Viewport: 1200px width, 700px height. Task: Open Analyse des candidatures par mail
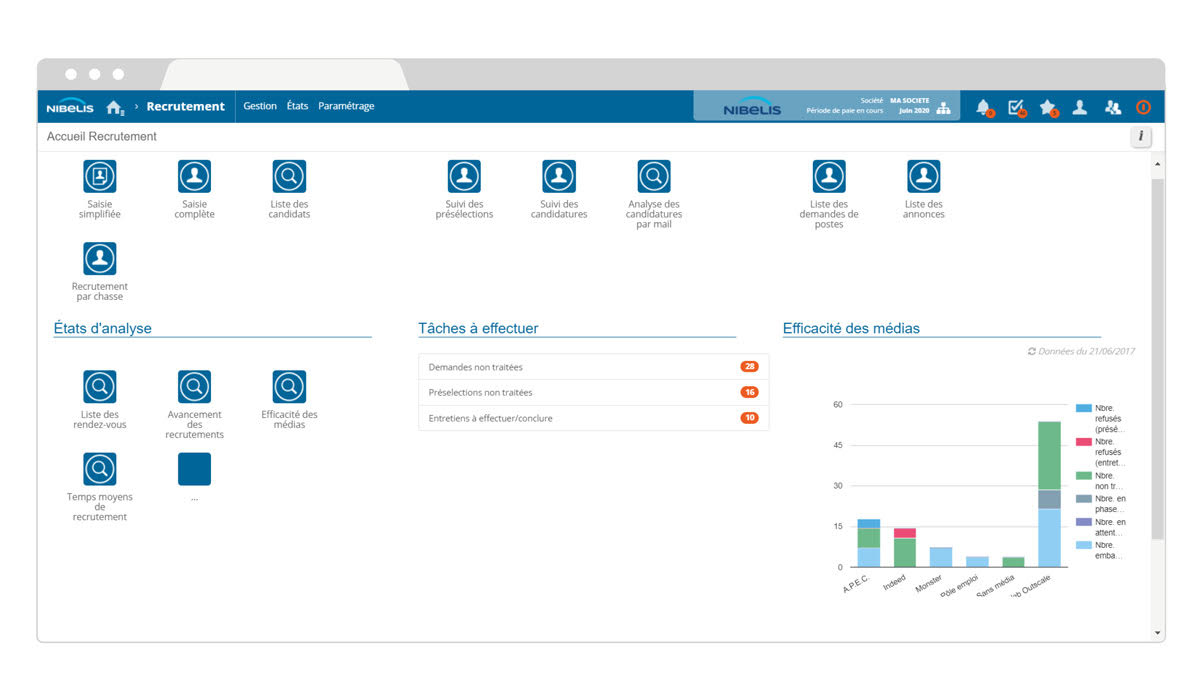pyautogui.click(x=654, y=177)
